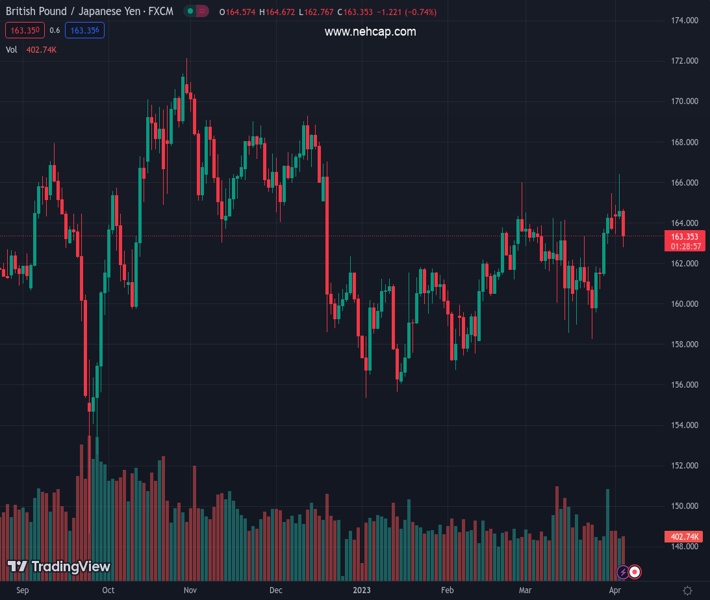Click the volume label 402.74K on axis

[x=685, y=537]
